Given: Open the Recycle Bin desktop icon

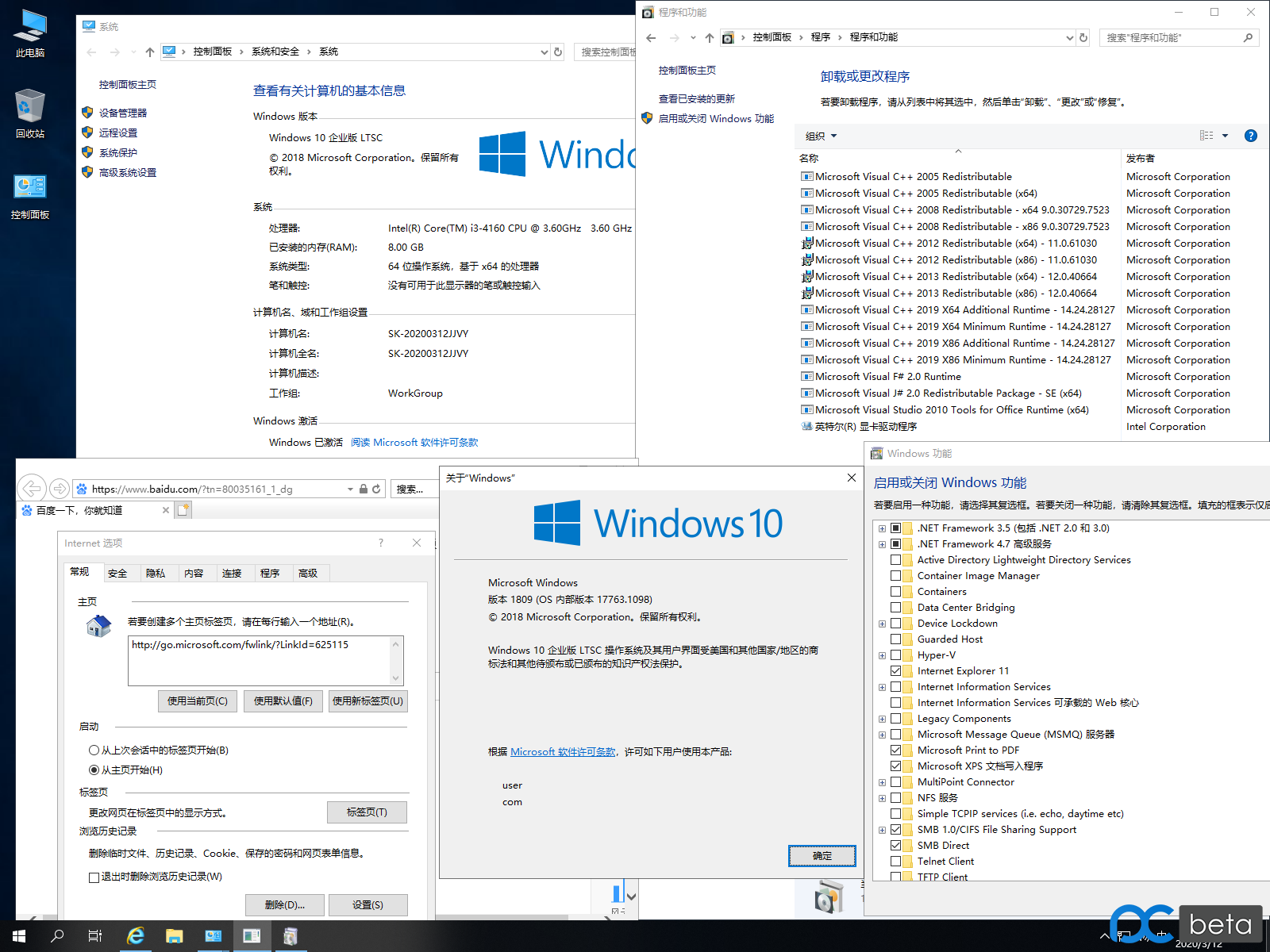Looking at the screenshot, I should point(30,114).
